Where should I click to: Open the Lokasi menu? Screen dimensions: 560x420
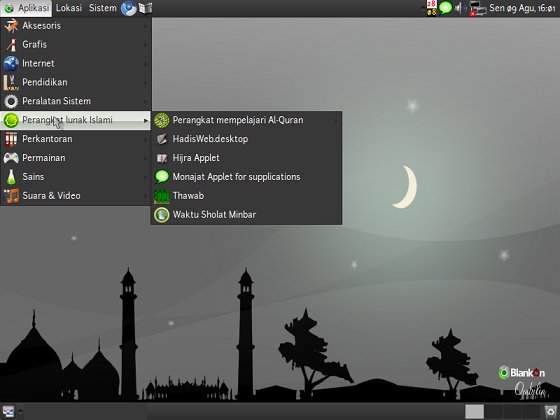tap(69, 8)
